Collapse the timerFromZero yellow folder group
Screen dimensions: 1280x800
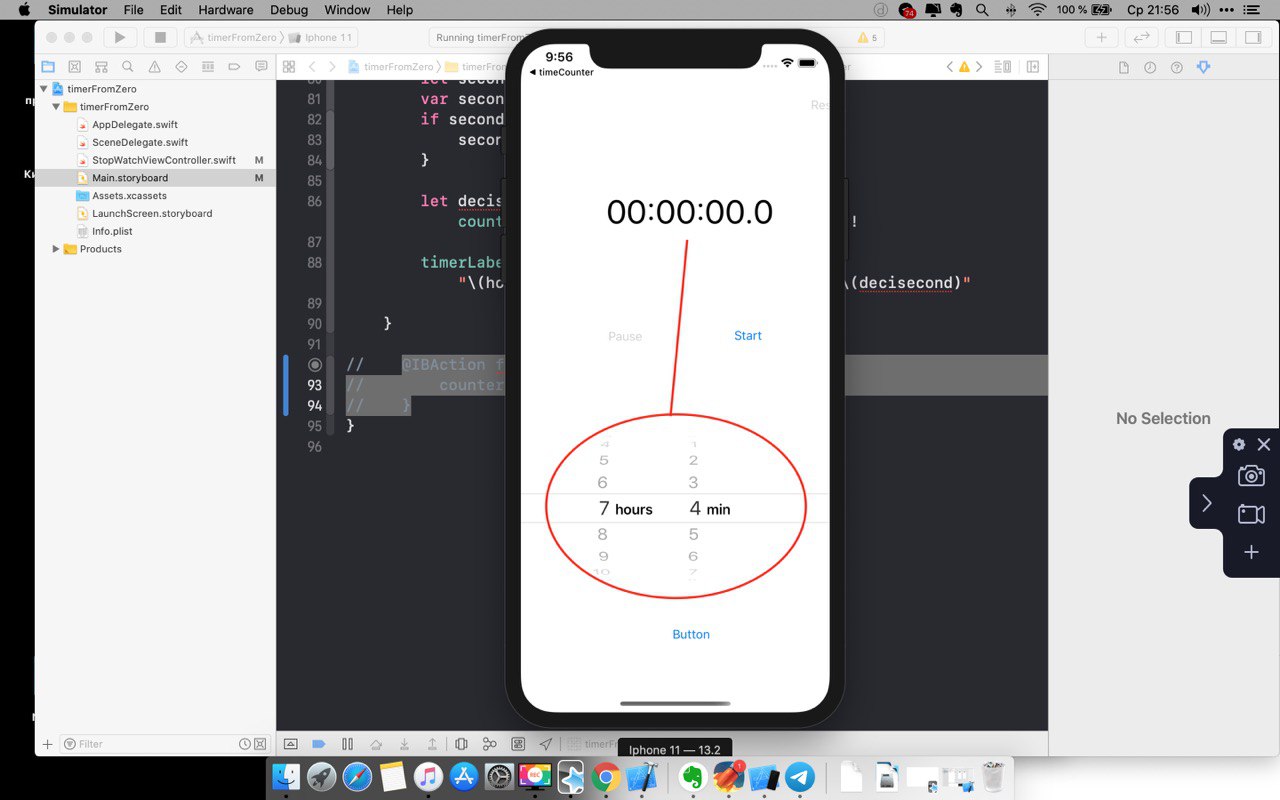click(57, 107)
